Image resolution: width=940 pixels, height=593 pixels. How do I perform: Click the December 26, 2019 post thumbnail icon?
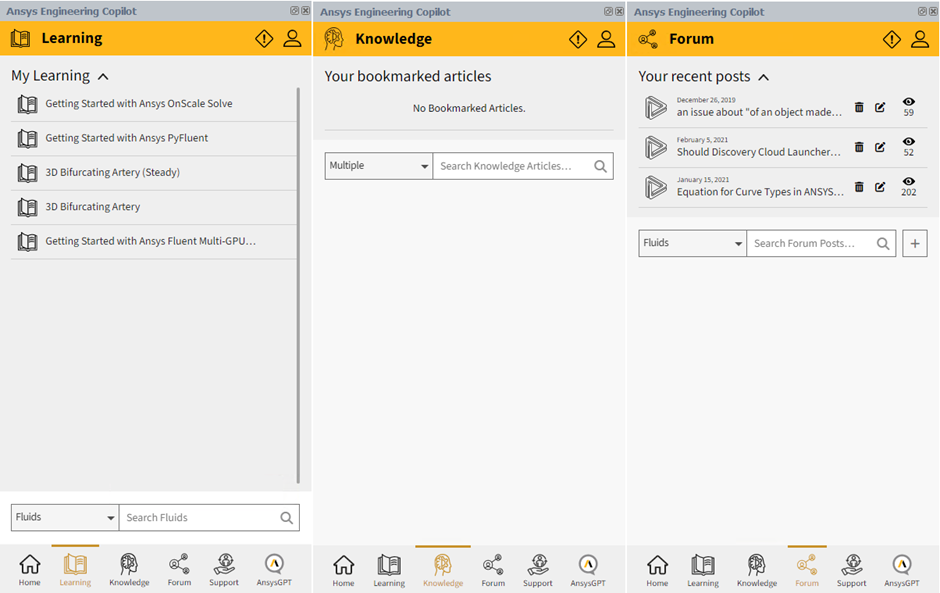click(655, 108)
